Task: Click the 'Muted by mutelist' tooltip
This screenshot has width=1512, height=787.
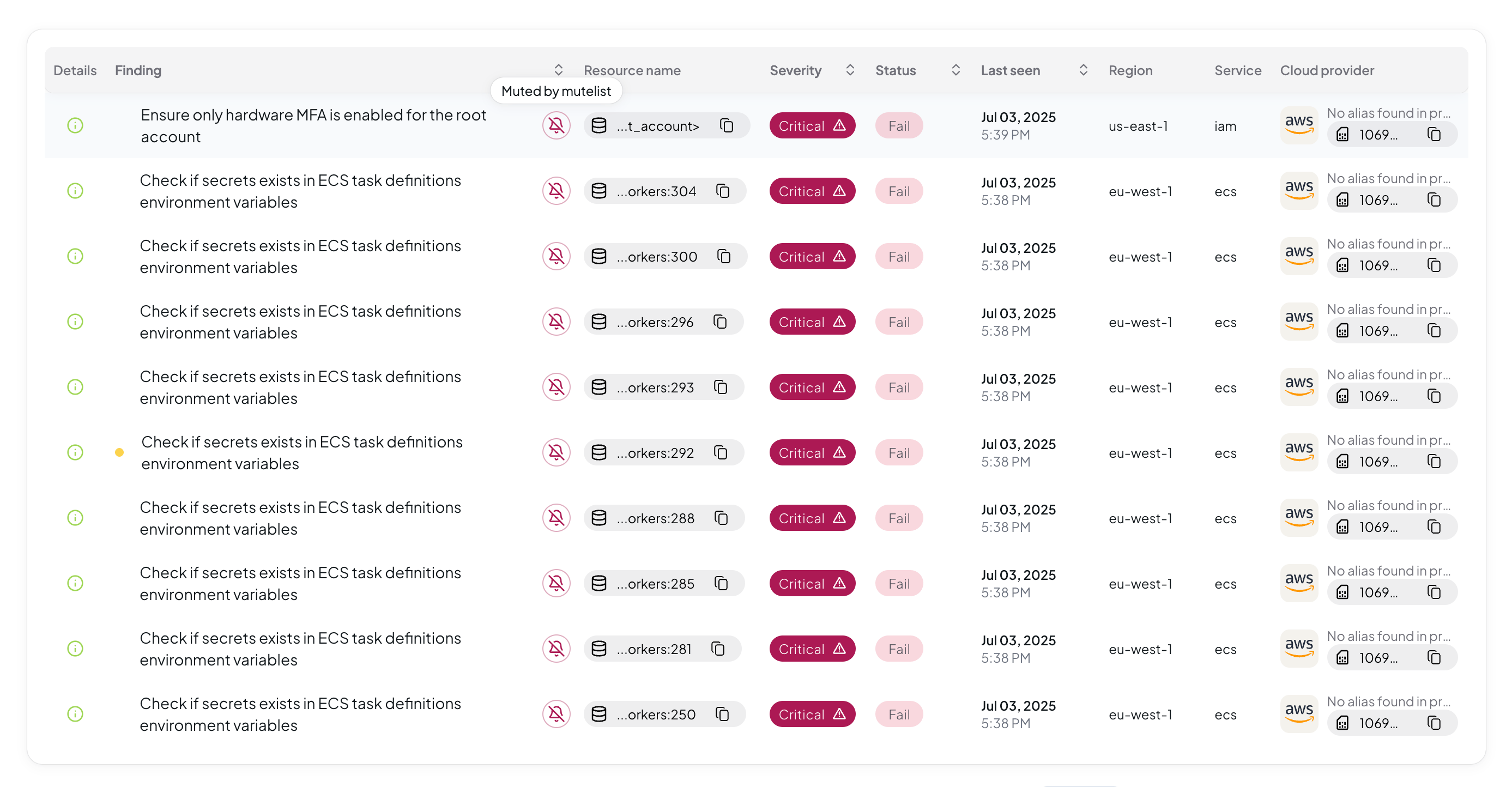Action: pyautogui.click(x=556, y=91)
